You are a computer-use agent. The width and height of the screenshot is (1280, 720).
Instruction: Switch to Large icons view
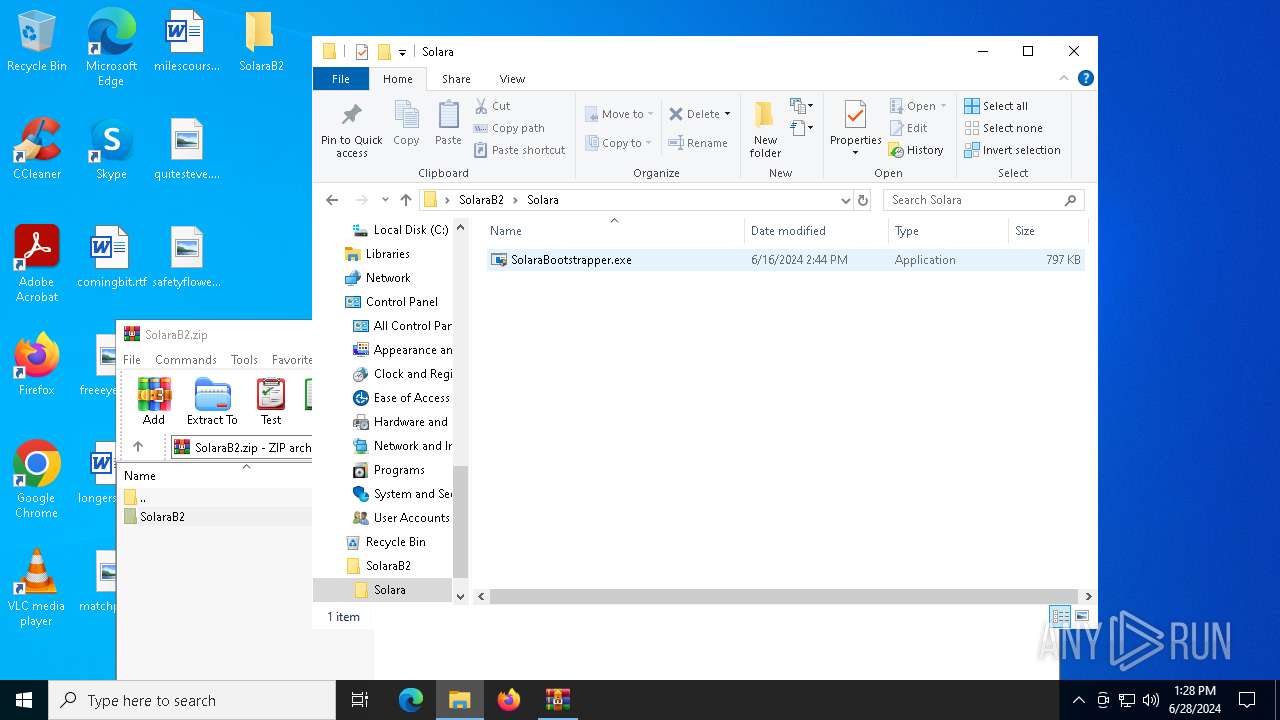(1081, 617)
